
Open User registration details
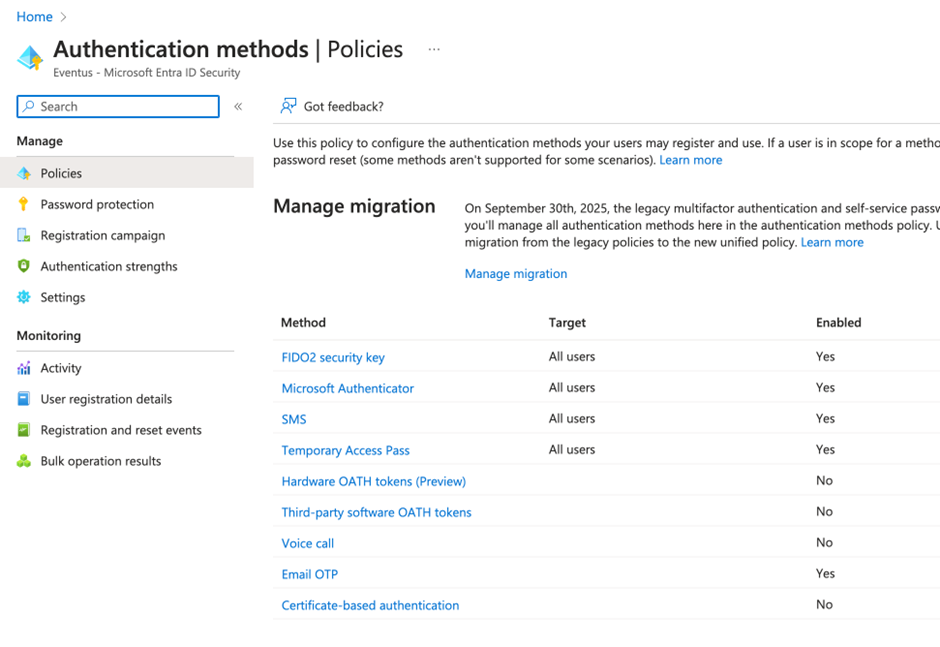click(106, 399)
